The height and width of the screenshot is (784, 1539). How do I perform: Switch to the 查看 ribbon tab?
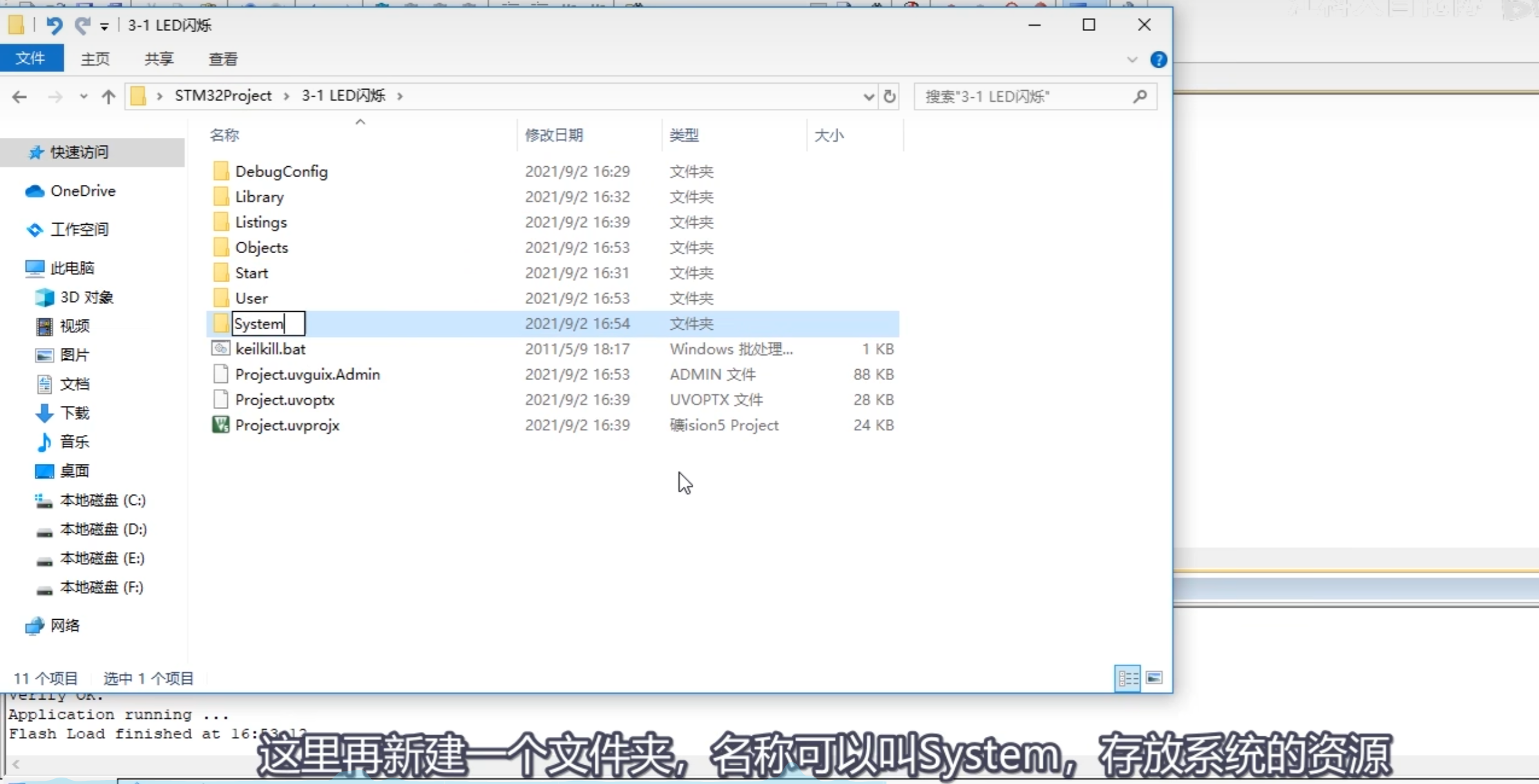223,59
